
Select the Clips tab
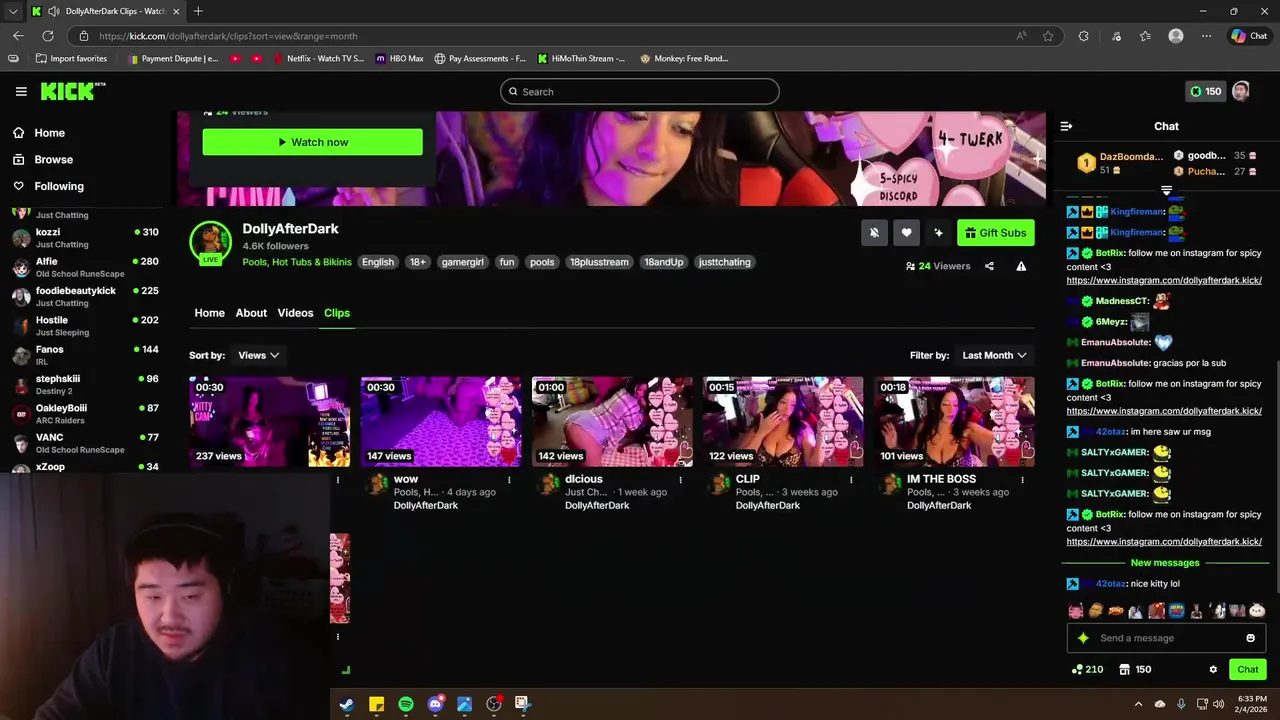(x=337, y=313)
